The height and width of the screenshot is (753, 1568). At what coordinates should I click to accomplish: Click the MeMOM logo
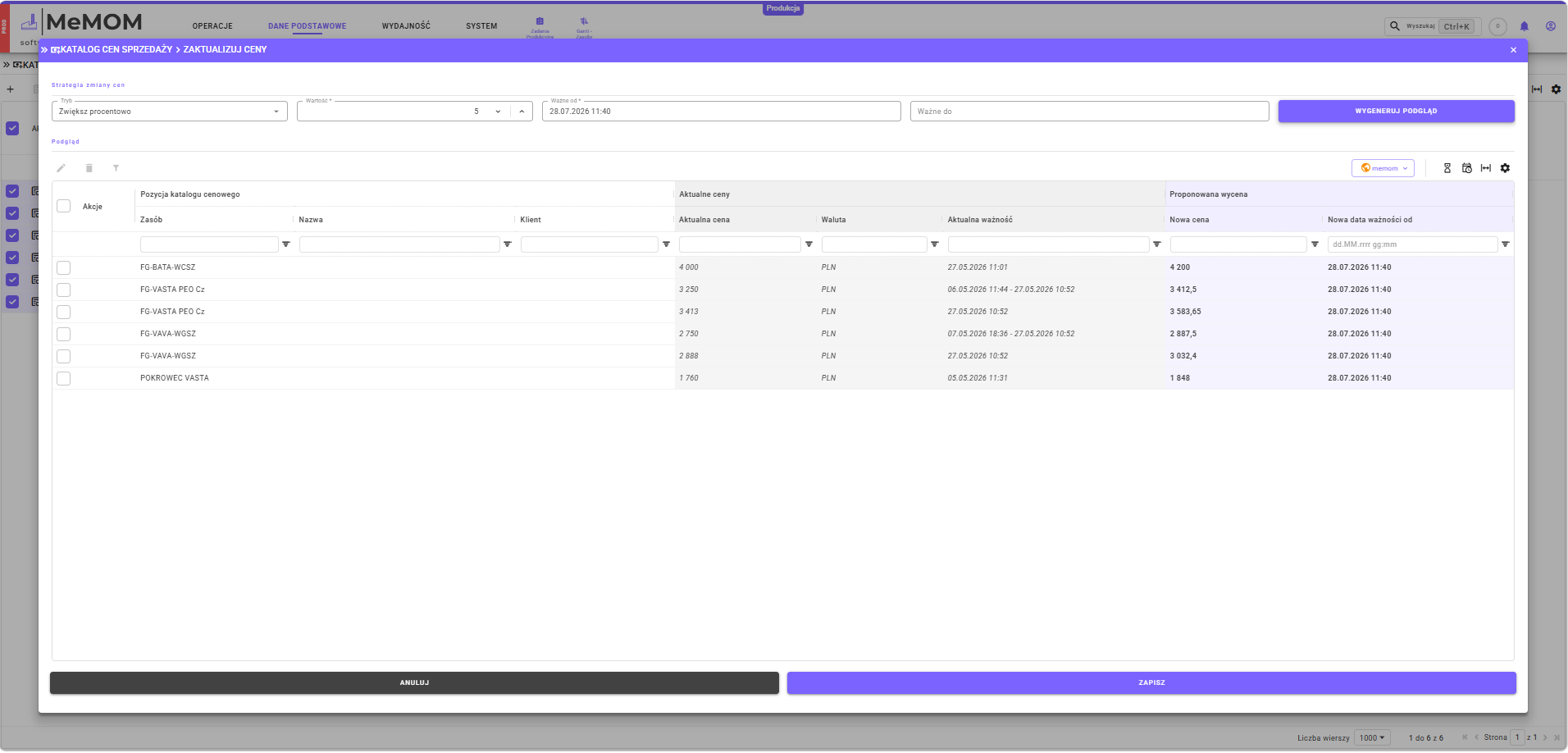[82, 25]
